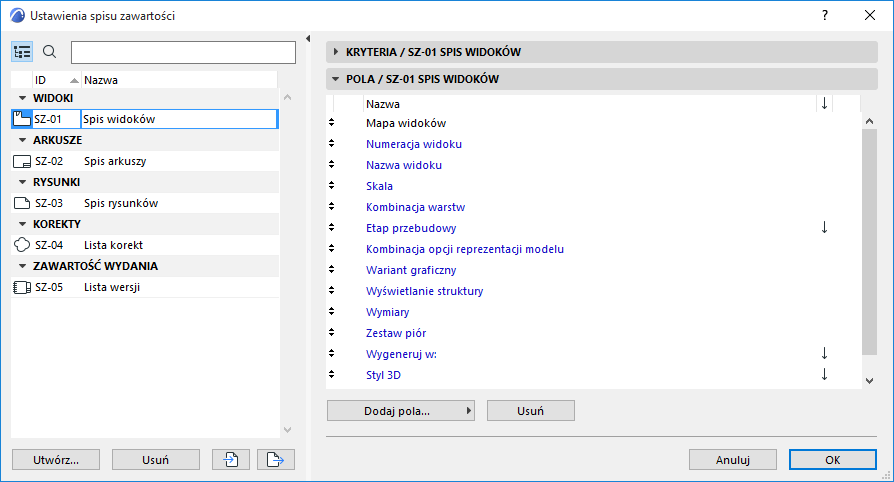Viewport: 894px width, 482px height.
Task: Toggle the tree view display icon
Action: click(x=23, y=52)
